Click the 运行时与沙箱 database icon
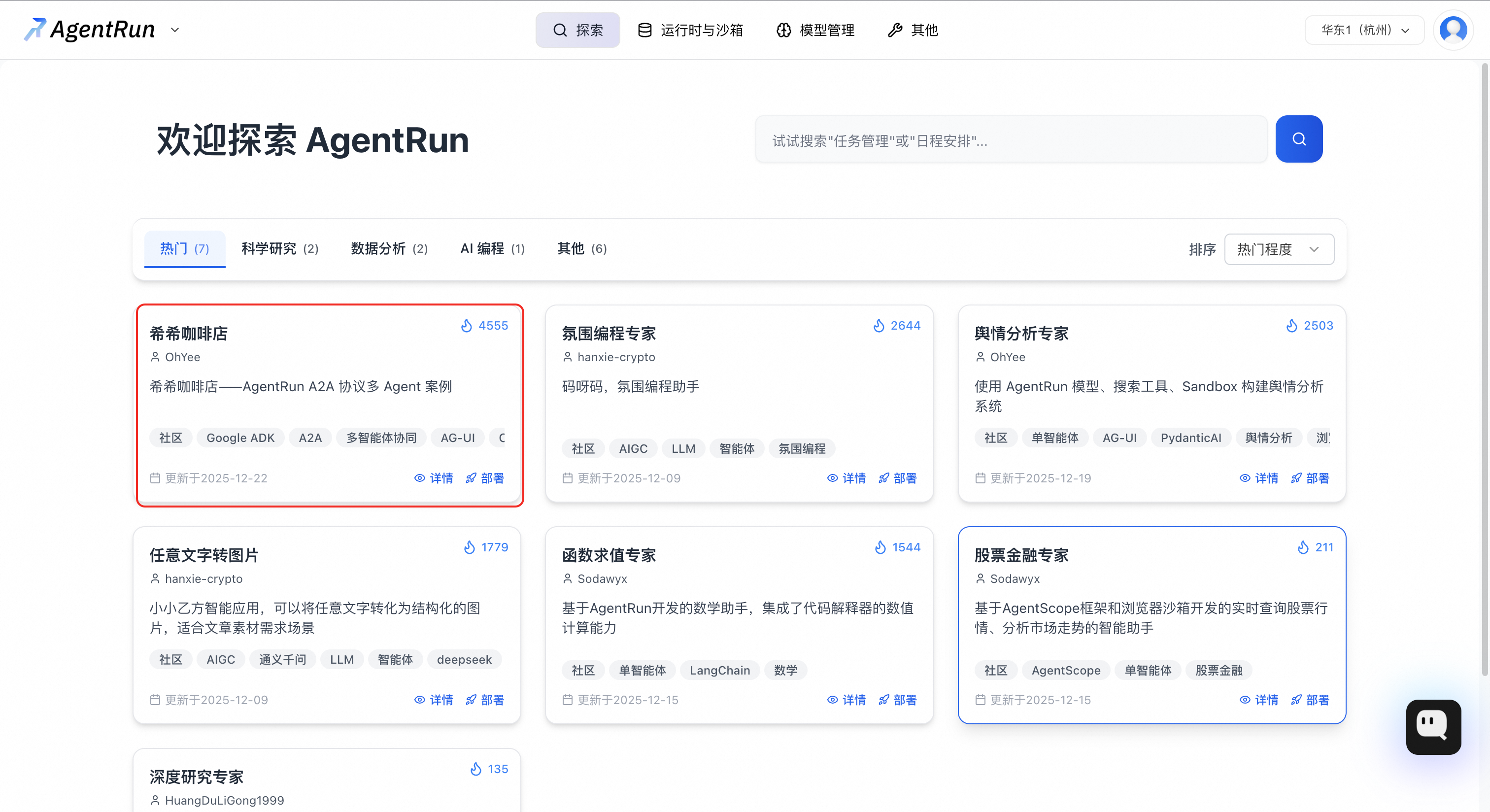Screen dimensions: 1490x812 coord(644,30)
